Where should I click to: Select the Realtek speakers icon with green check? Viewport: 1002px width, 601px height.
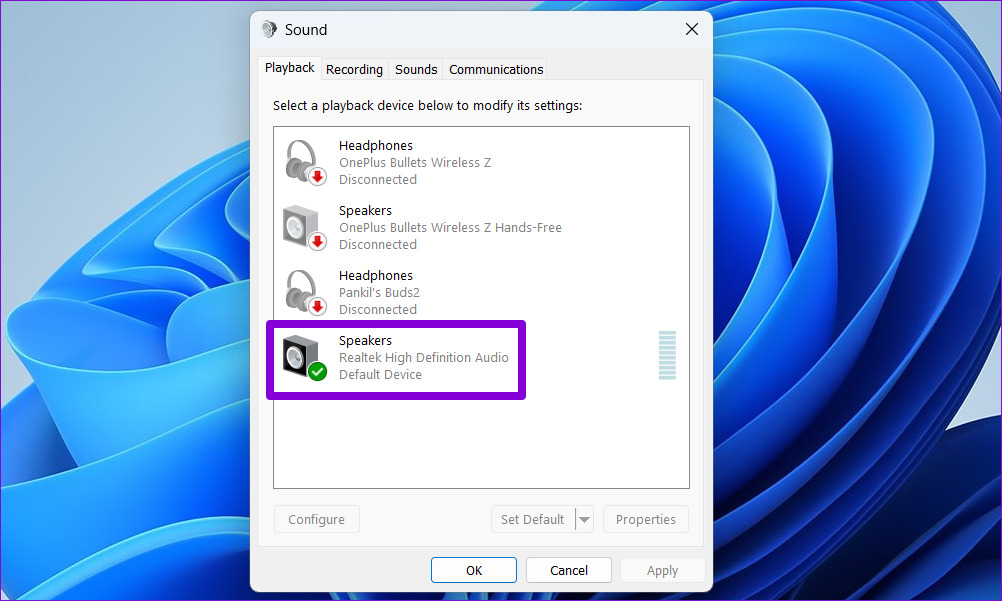coord(304,357)
